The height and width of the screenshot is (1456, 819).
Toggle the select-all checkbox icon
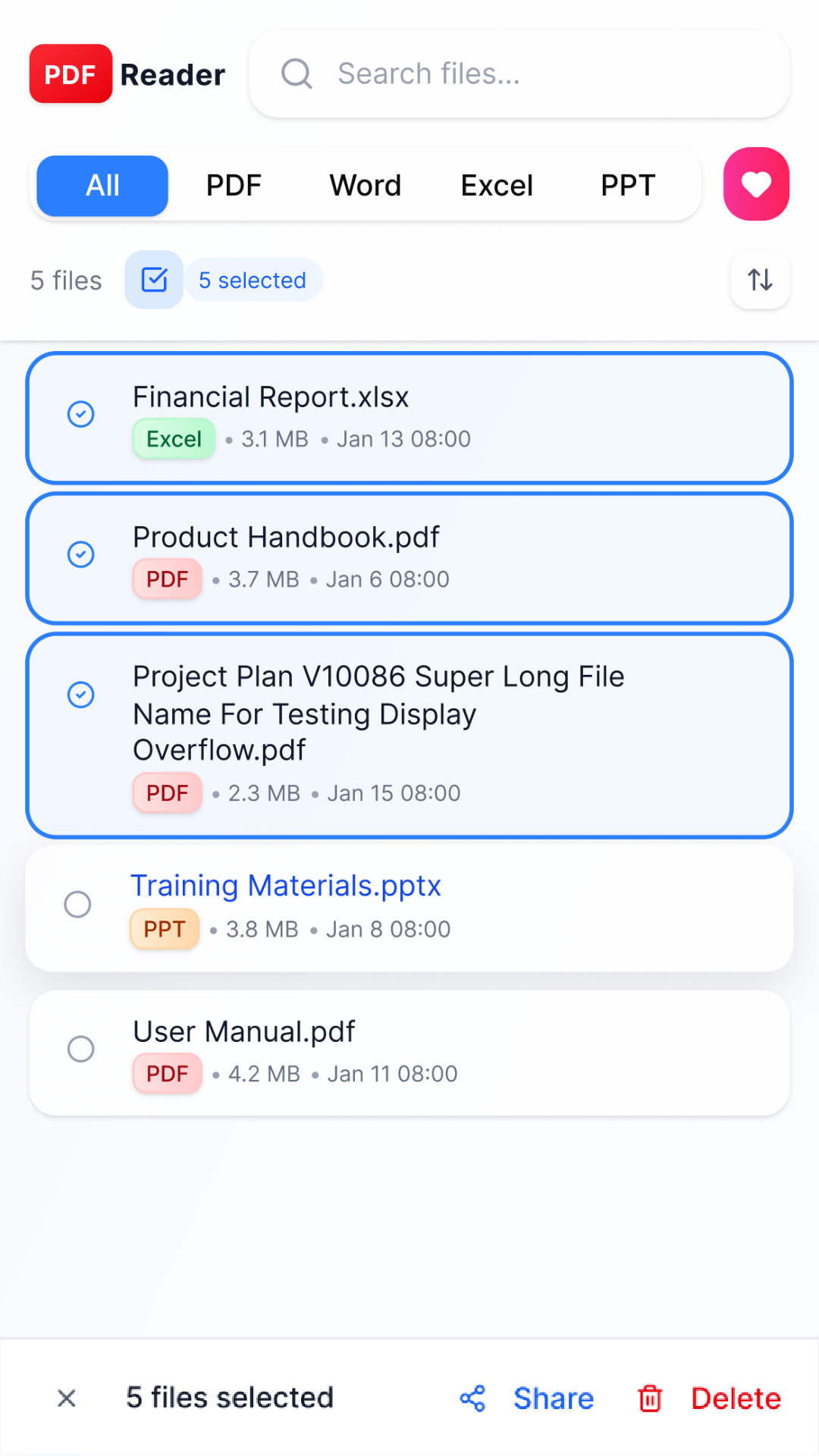pyautogui.click(x=154, y=280)
